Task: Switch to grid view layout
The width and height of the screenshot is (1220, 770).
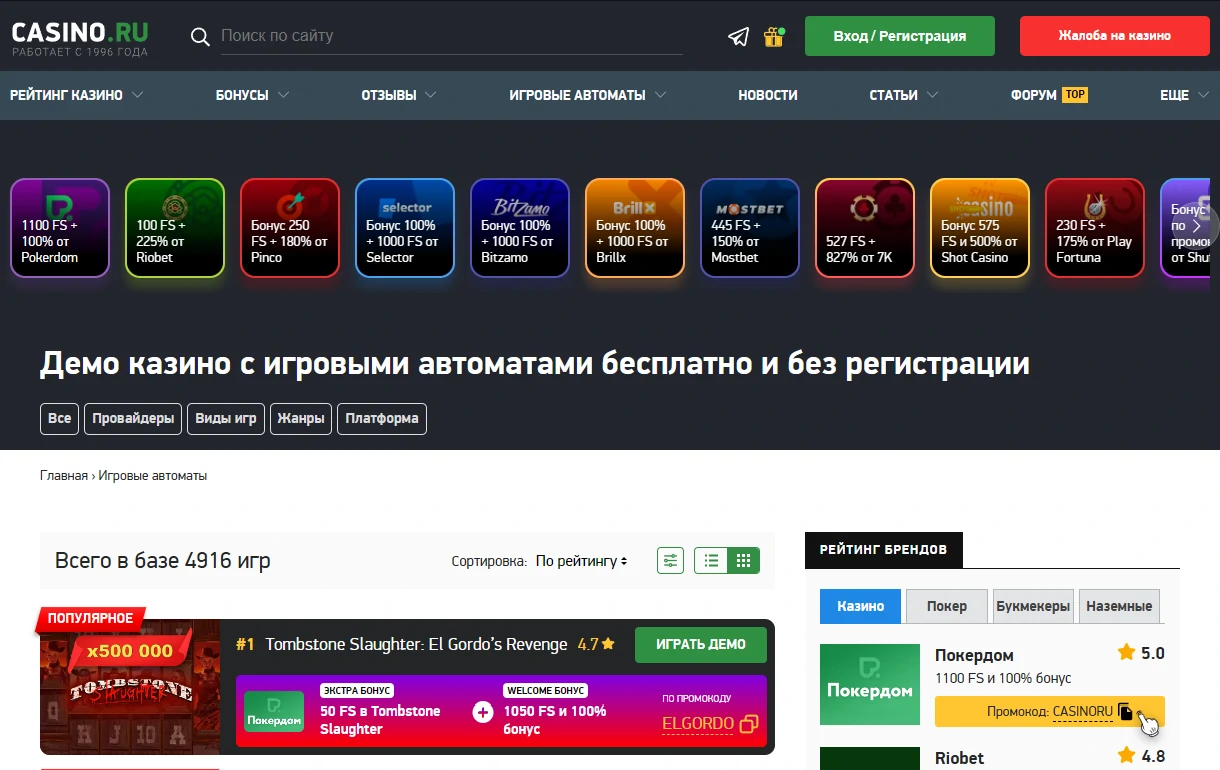Action: click(743, 561)
